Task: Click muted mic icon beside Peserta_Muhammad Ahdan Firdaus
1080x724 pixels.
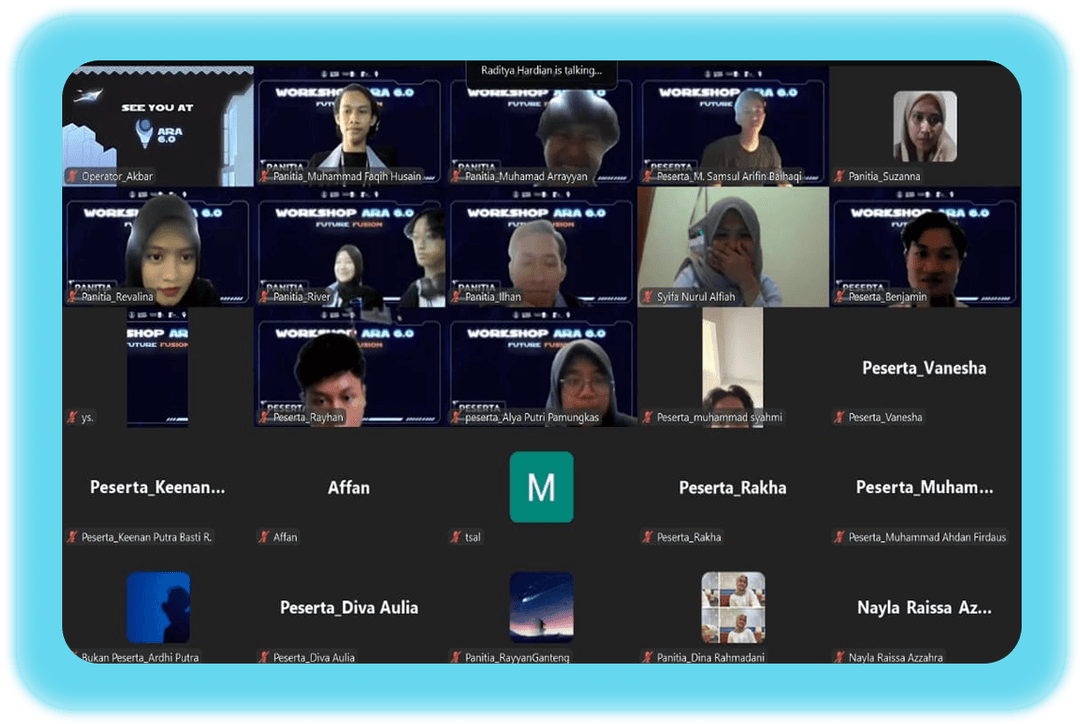Action: pyautogui.click(x=839, y=537)
